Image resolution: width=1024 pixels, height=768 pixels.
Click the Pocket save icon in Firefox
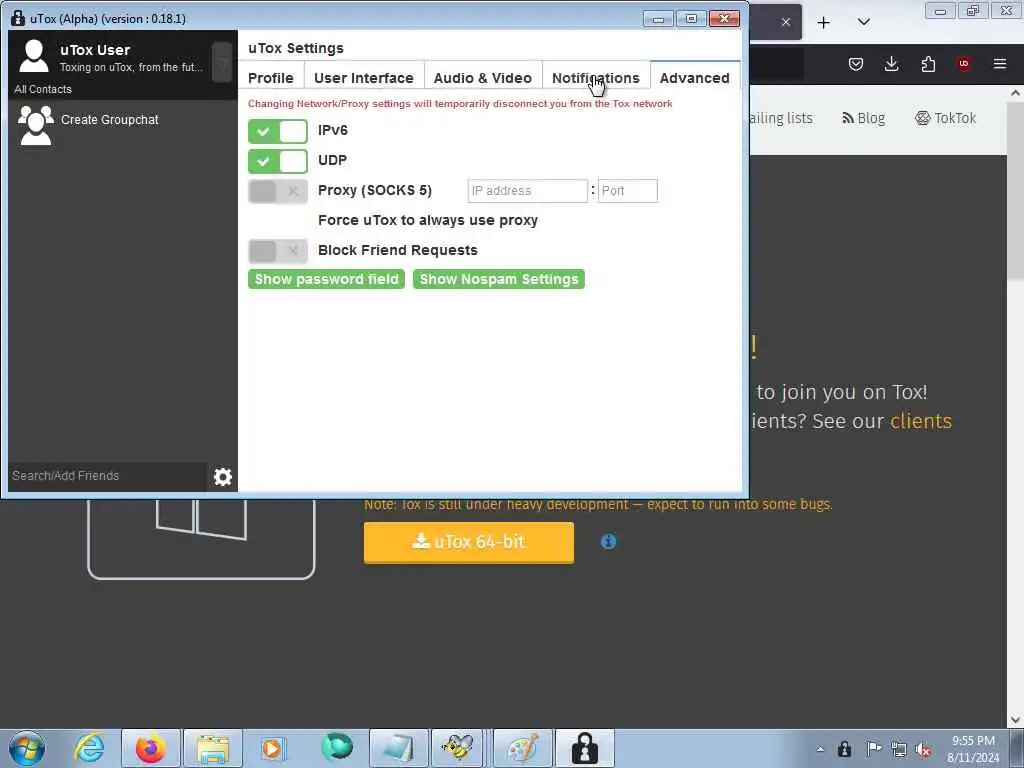(856, 64)
